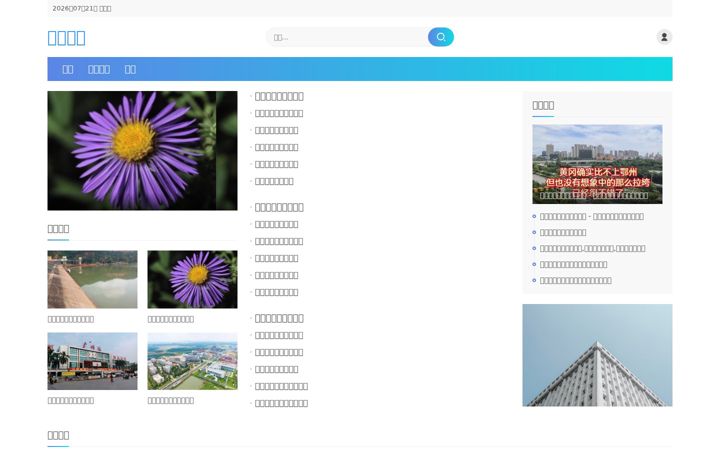Image resolution: width=720 pixels, height=450 pixels.
Task: Open the small purple flower thumbnail
Action: (192, 279)
